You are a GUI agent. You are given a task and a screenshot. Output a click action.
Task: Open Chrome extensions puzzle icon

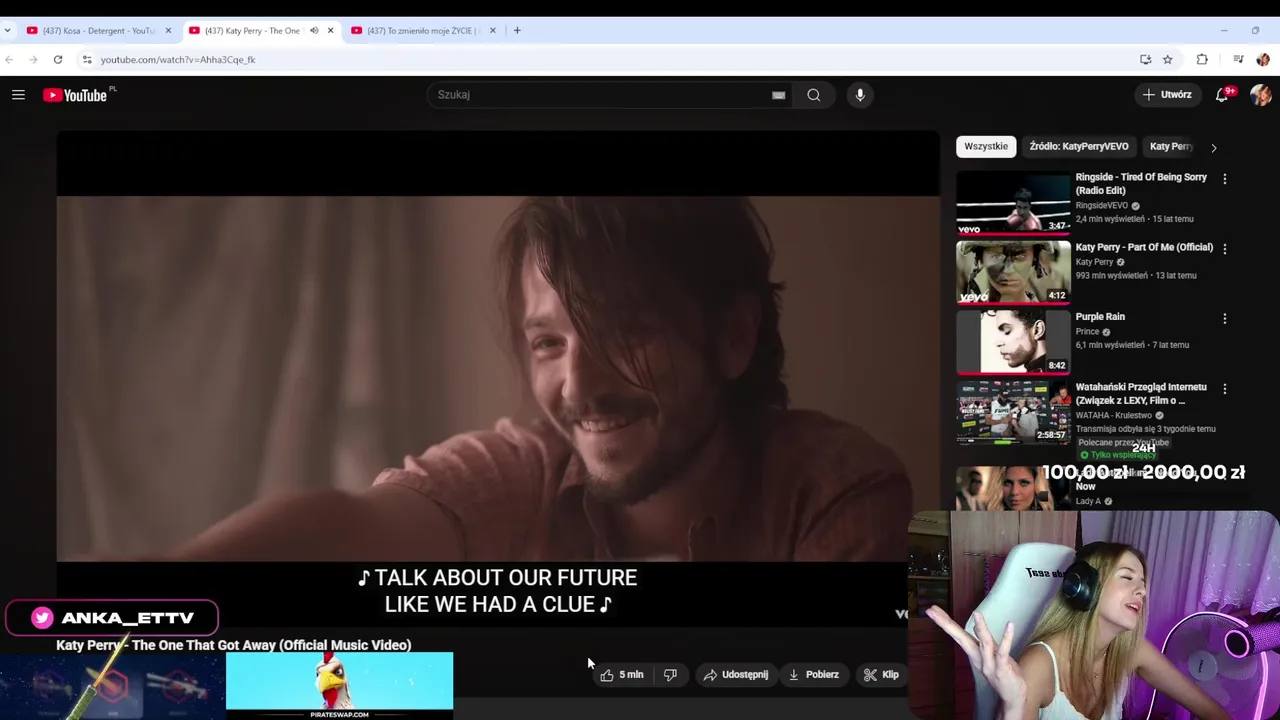(1202, 60)
